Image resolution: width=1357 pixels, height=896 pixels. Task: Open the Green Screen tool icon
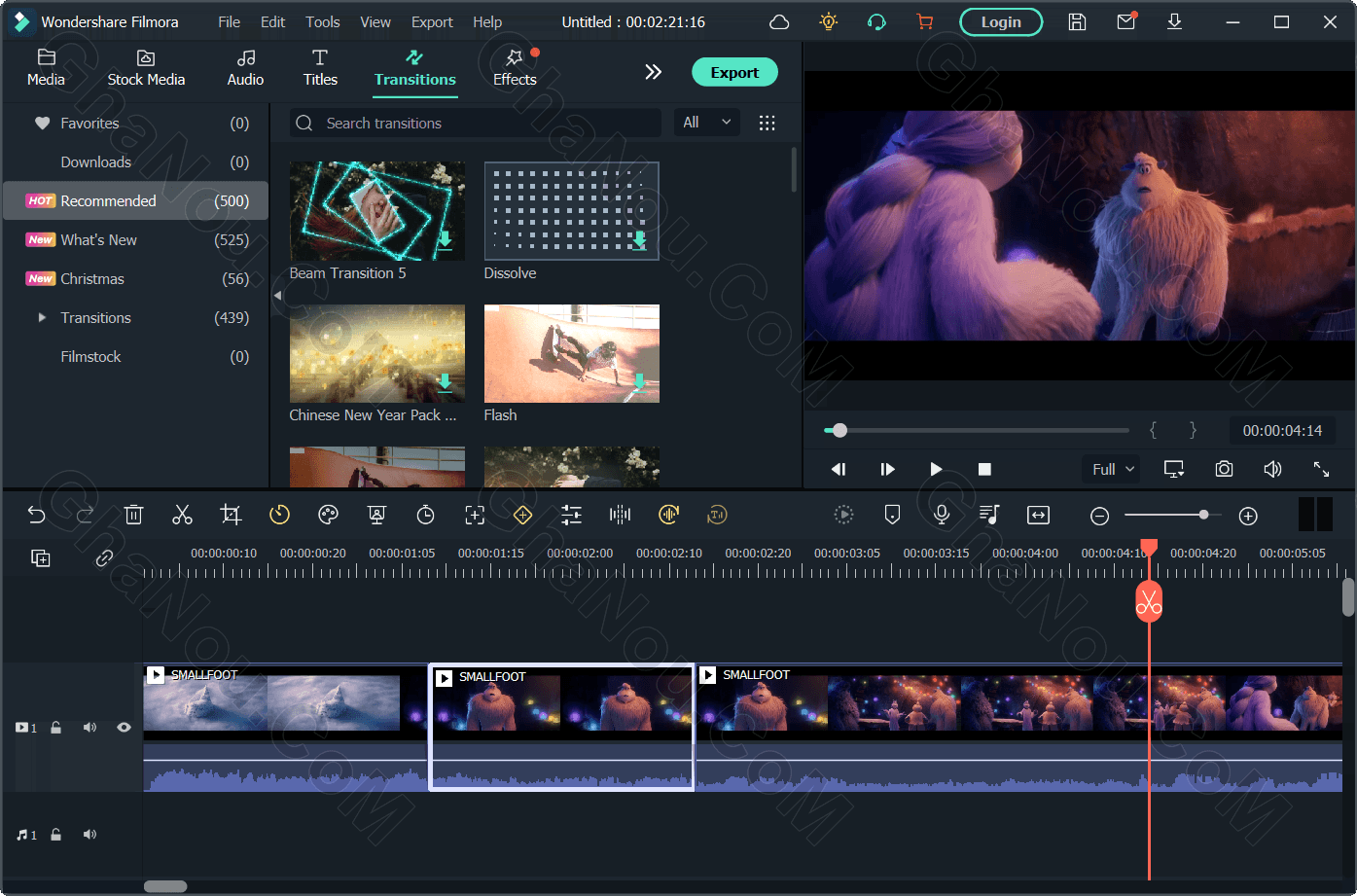(x=377, y=516)
